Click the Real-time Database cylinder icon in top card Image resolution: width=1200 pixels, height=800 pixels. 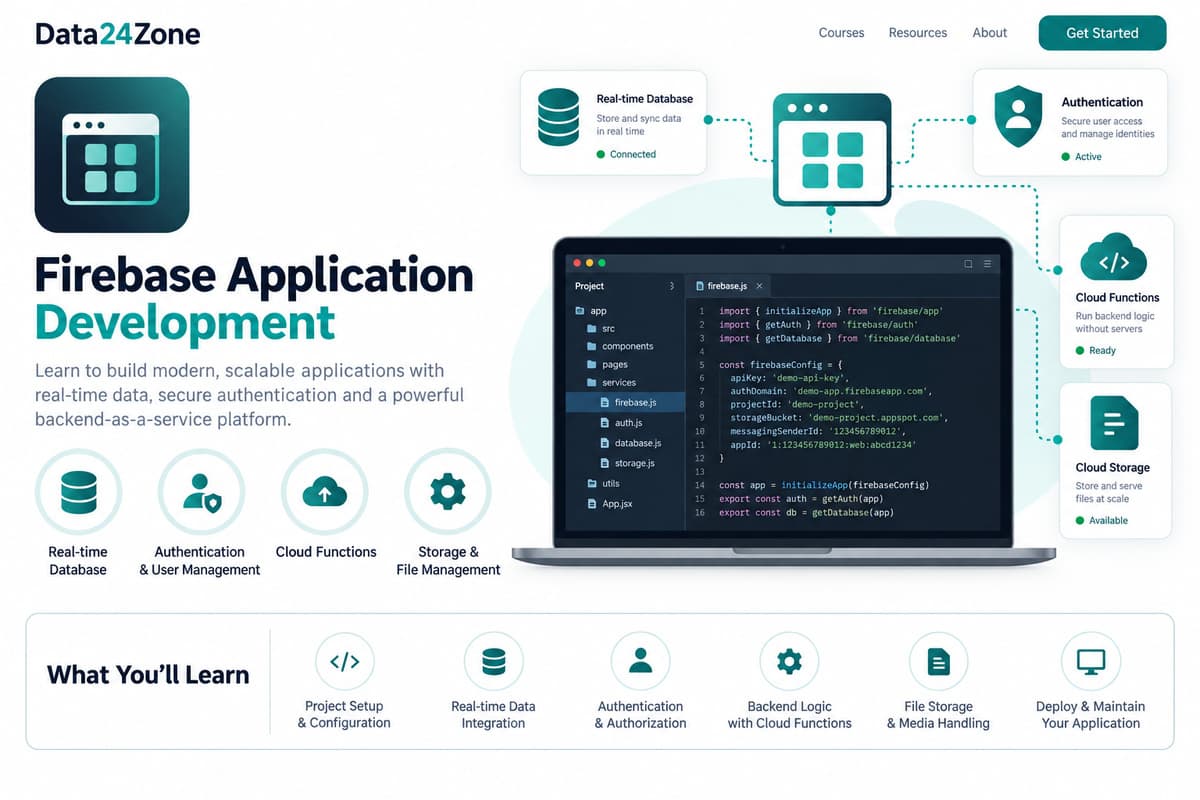click(558, 118)
